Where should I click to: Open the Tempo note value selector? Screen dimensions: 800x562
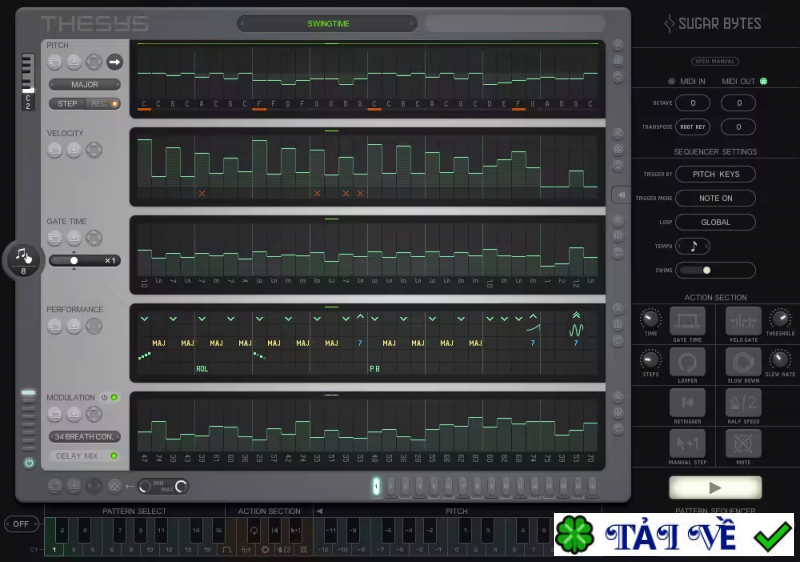pos(693,246)
